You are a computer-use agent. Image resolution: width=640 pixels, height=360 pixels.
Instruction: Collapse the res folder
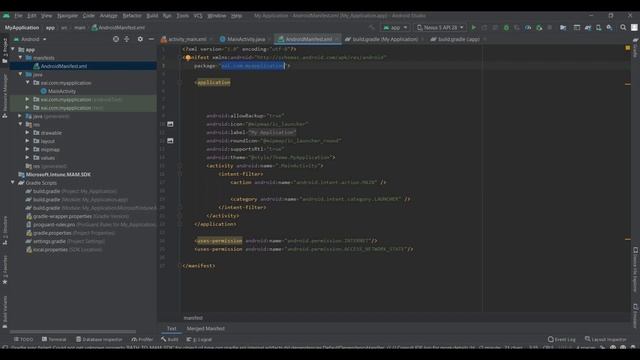(20, 124)
